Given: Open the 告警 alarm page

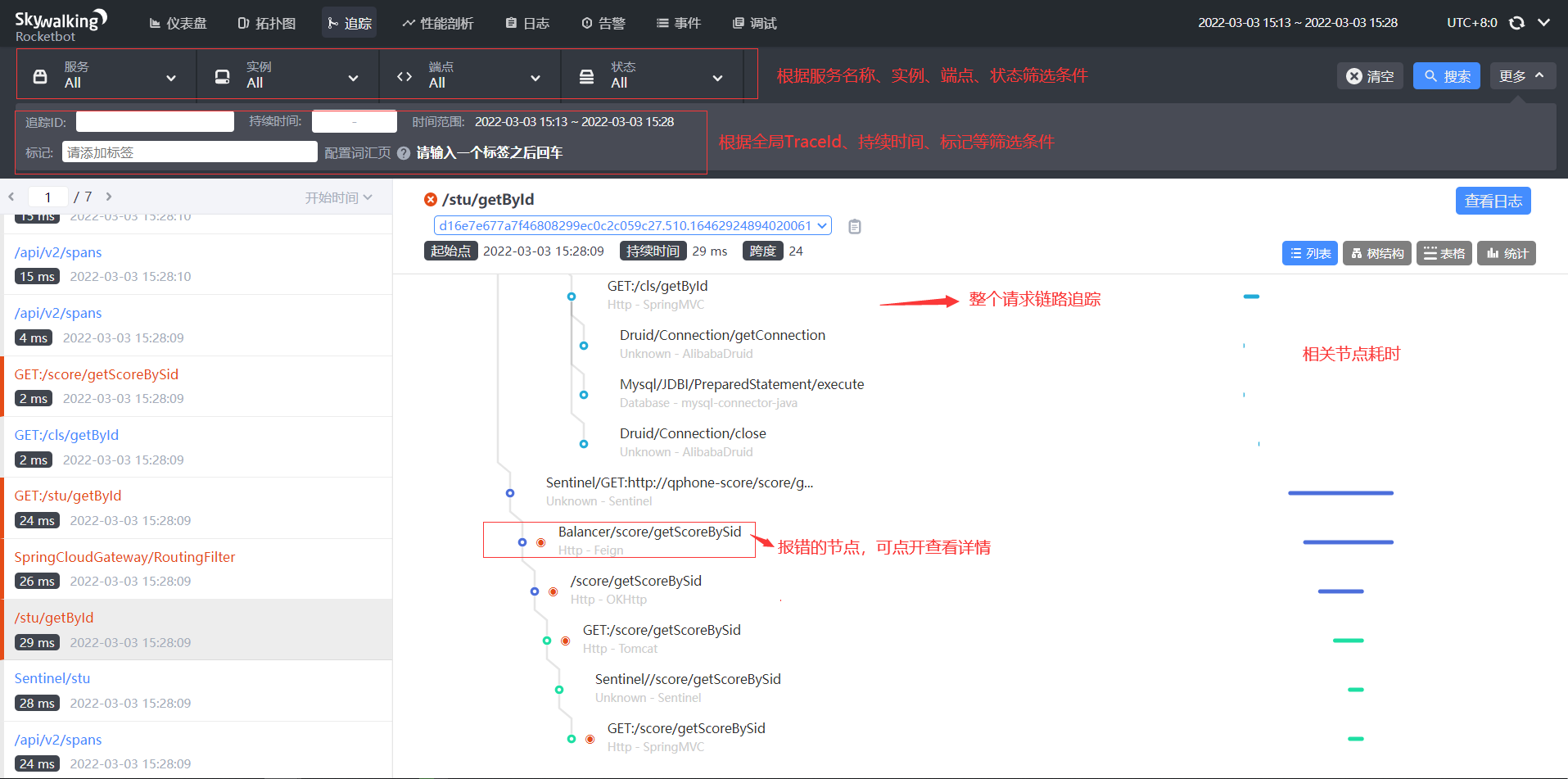Looking at the screenshot, I should (603, 23).
